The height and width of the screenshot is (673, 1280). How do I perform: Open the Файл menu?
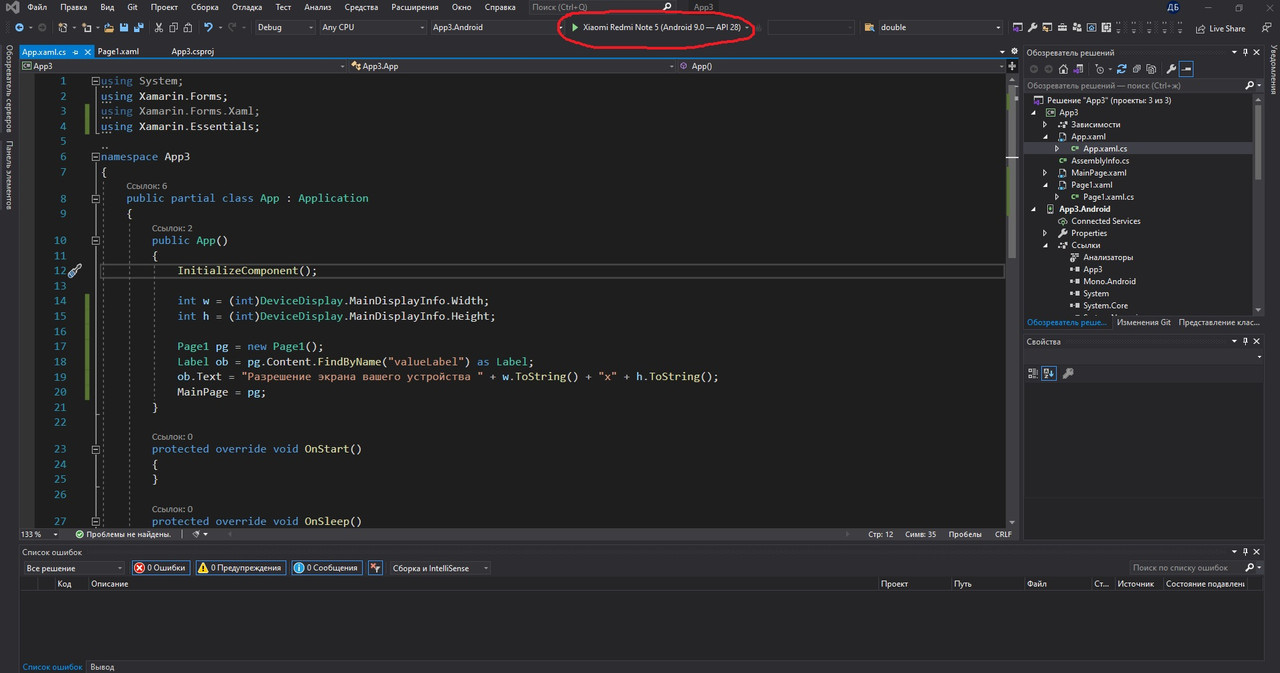pyautogui.click(x=37, y=7)
